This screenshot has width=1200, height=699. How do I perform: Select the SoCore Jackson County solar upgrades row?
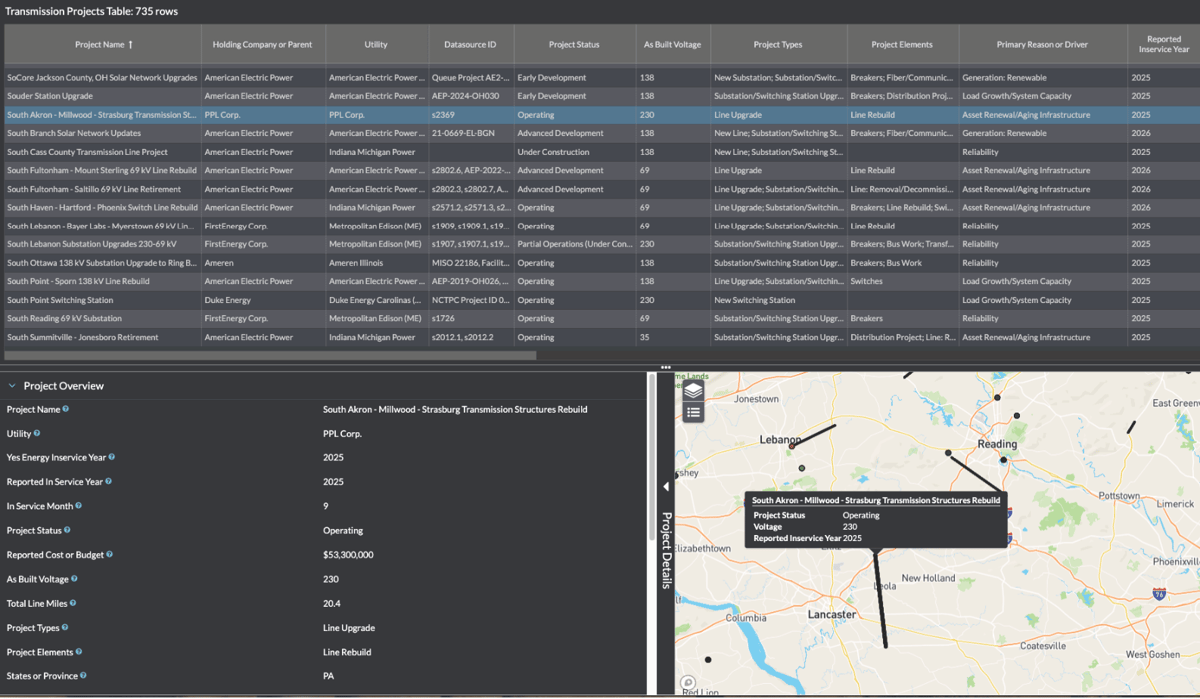click(600, 77)
